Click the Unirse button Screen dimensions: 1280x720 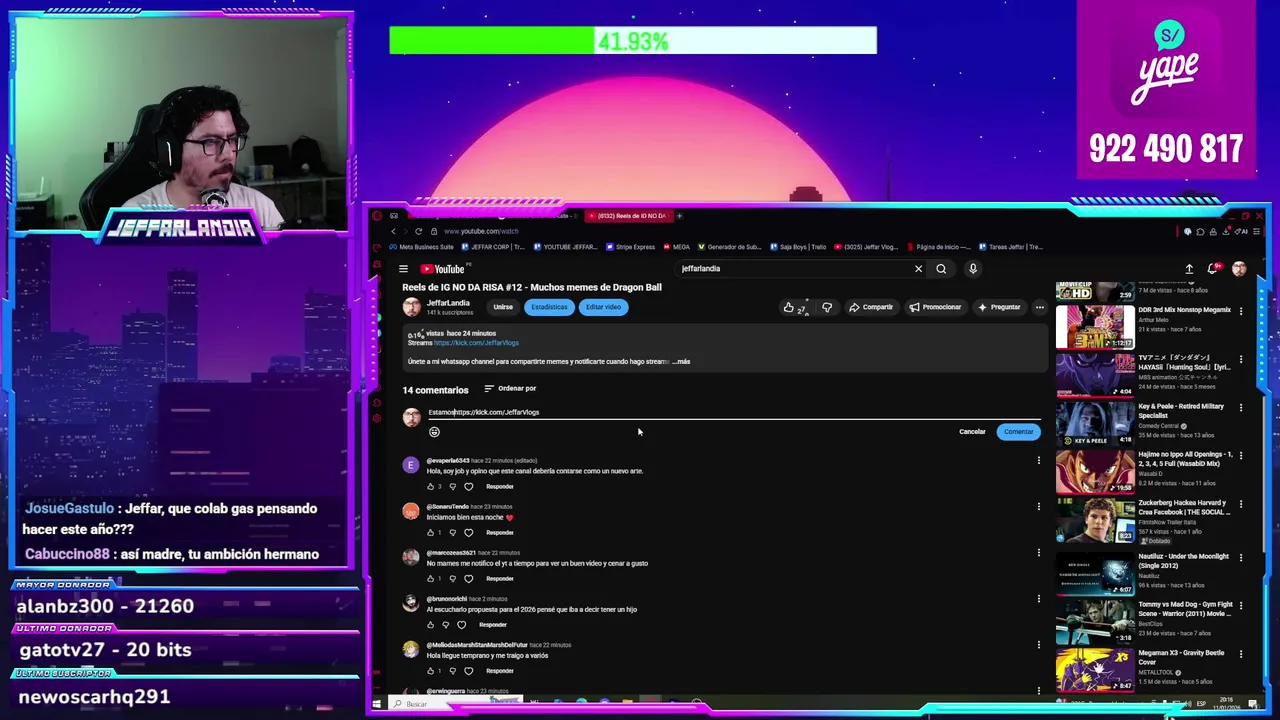(x=503, y=308)
